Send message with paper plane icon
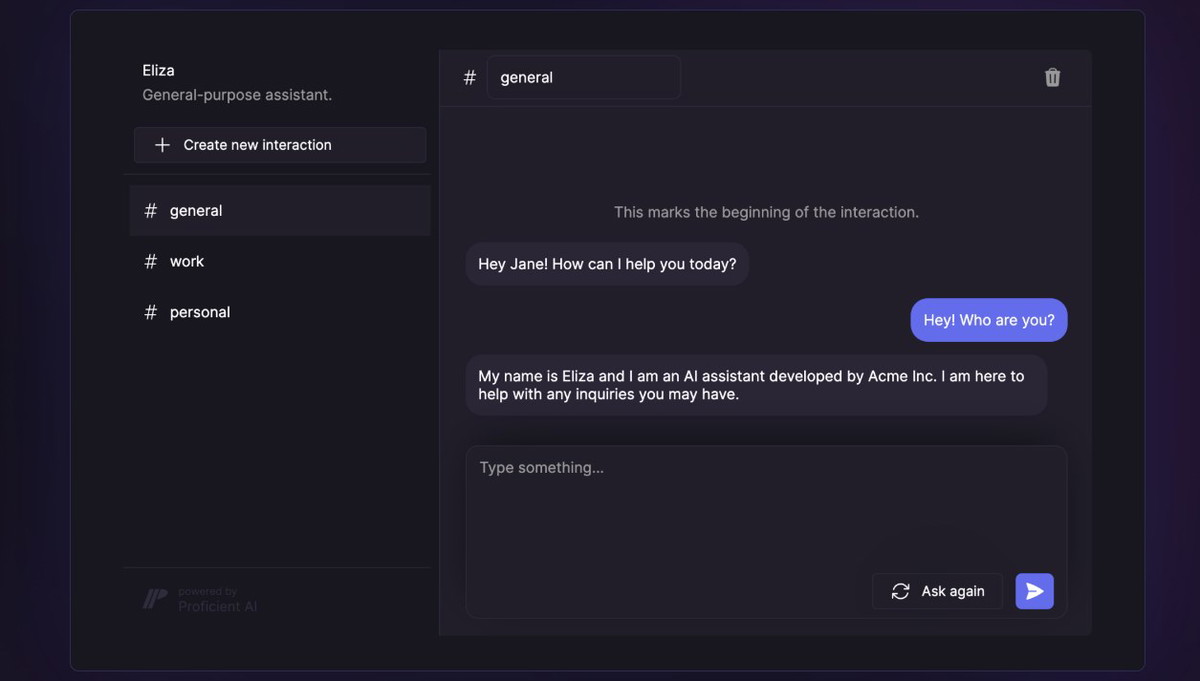1200x681 pixels. point(1034,591)
